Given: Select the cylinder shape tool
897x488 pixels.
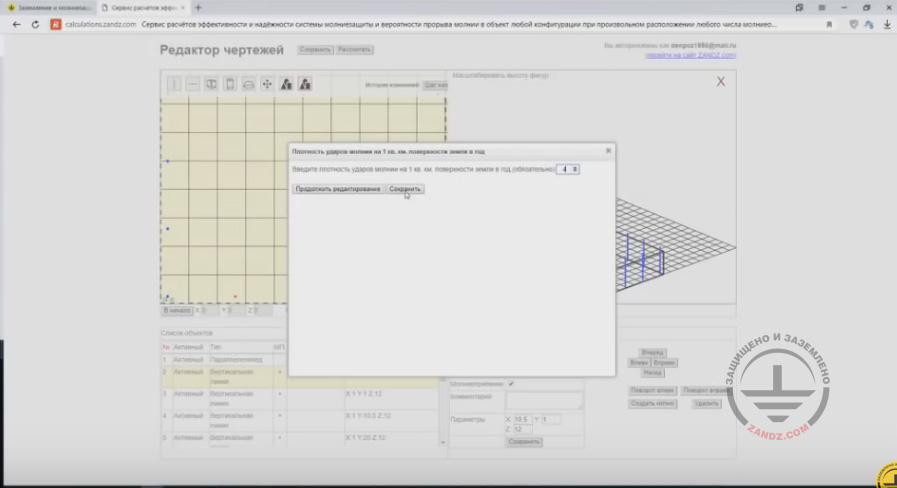Looking at the screenshot, I should (x=230, y=84).
